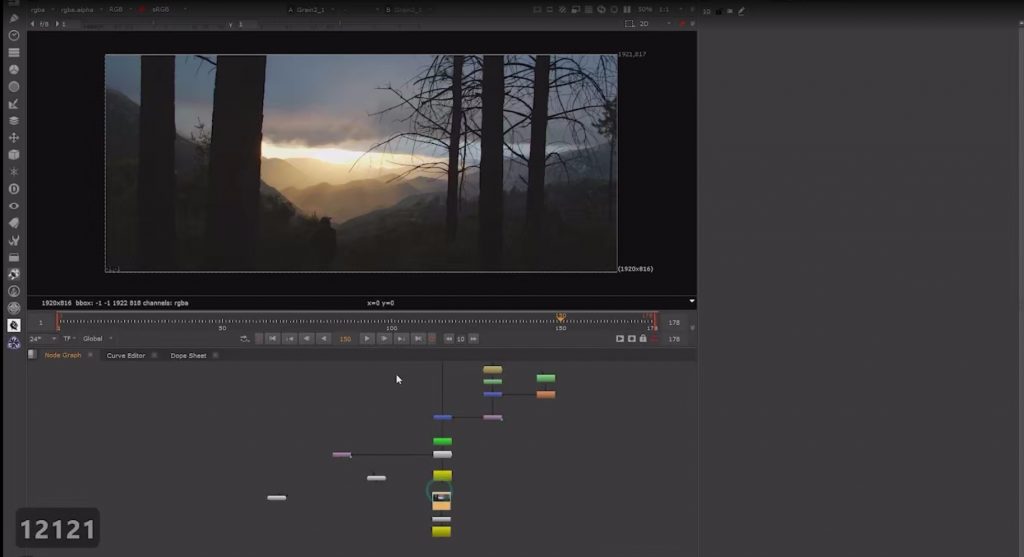This screenshot has height=557, width=1024.
Task: Toggle the viewer pause icon
Action: 627,10
